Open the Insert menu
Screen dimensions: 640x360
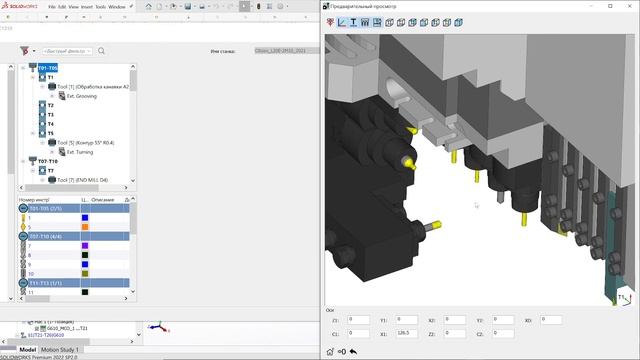[87, 7]
